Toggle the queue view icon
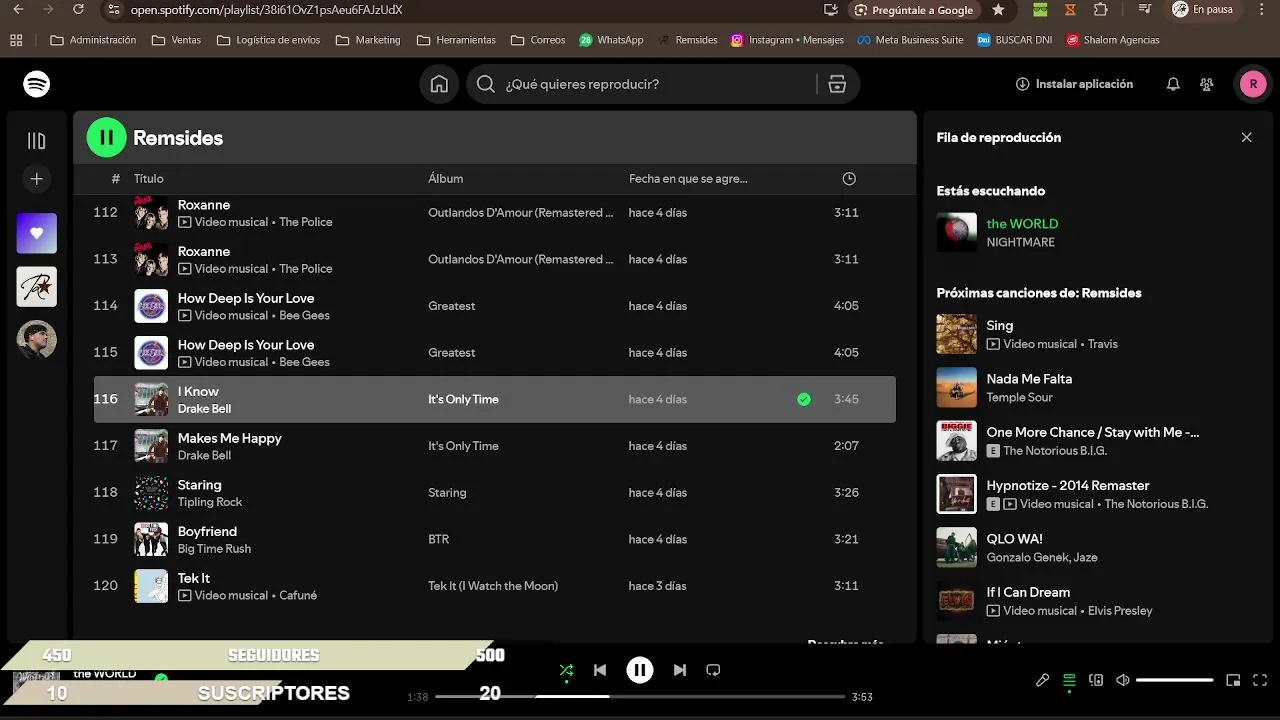 [x=1069, y=680]
